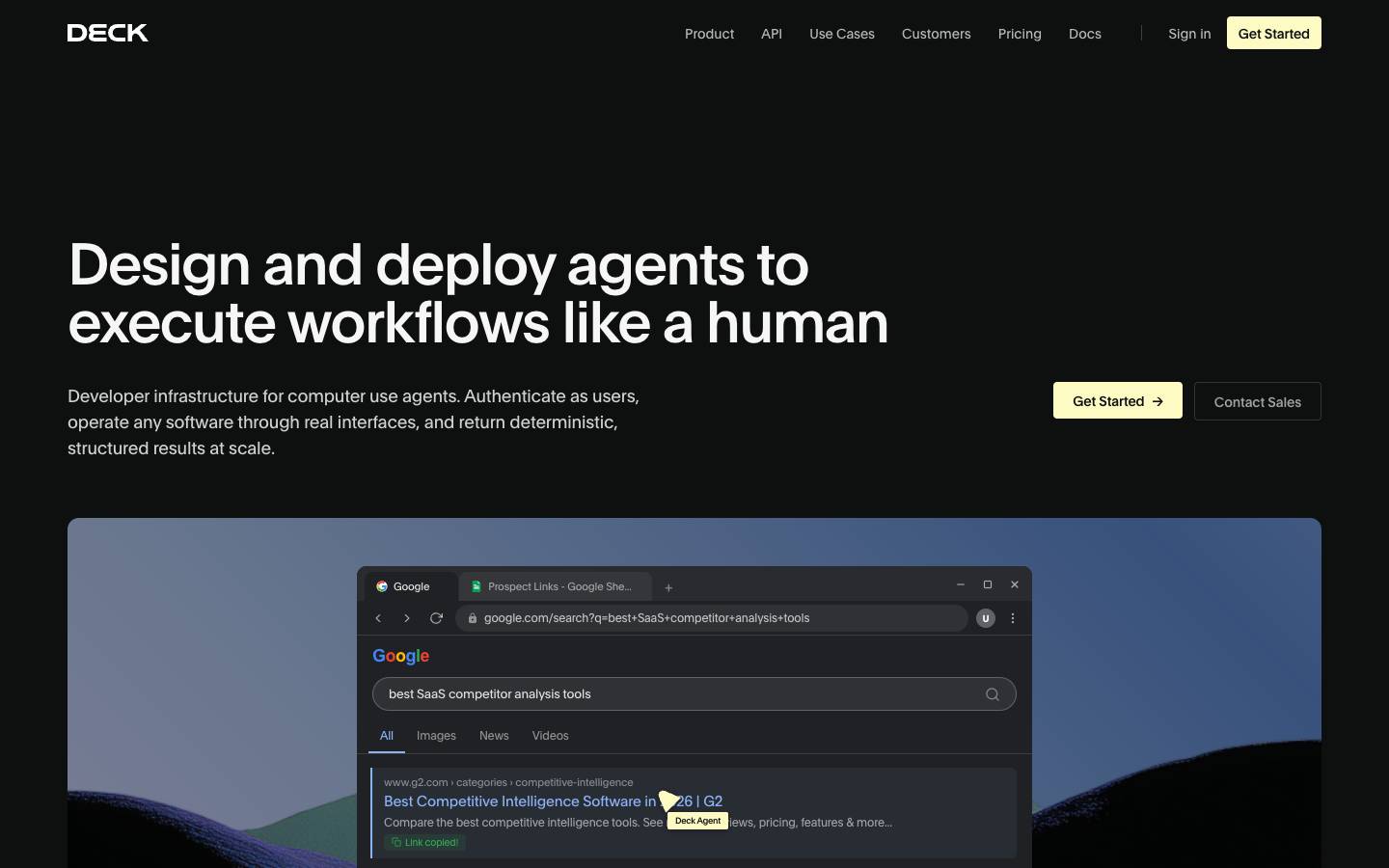Click the Link copied! badge

click(x=425, y=843)
